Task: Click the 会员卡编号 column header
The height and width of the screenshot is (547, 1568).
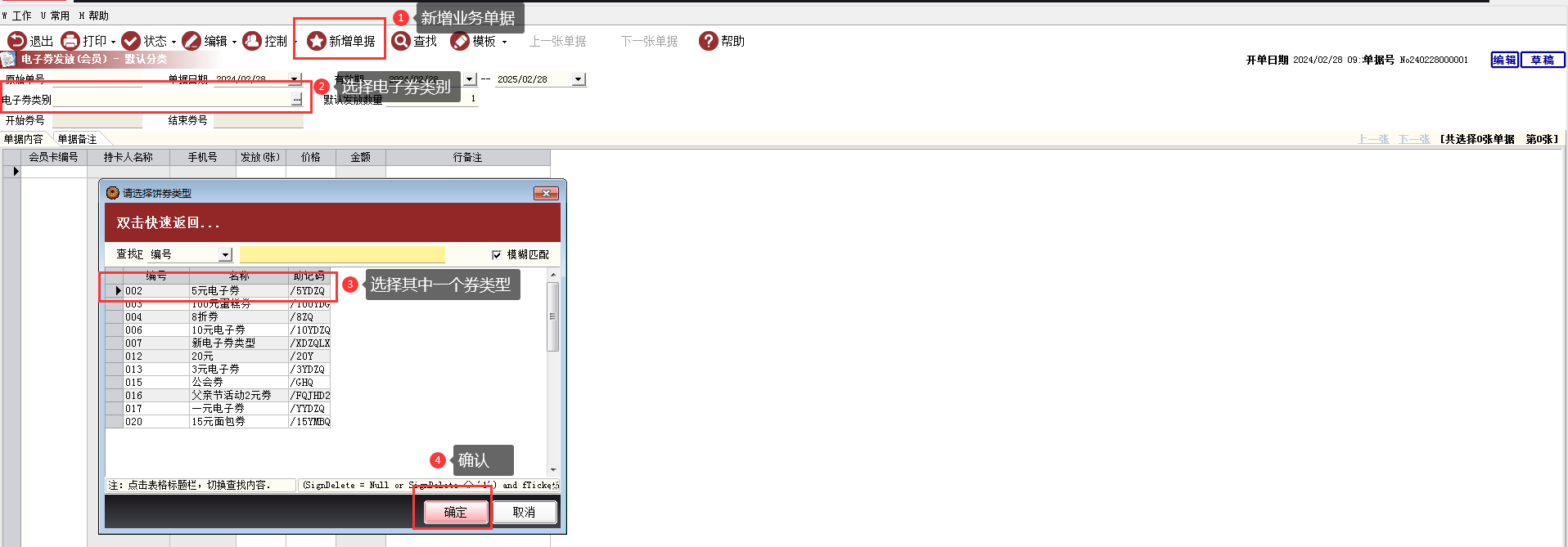Action: coord(53,157)
